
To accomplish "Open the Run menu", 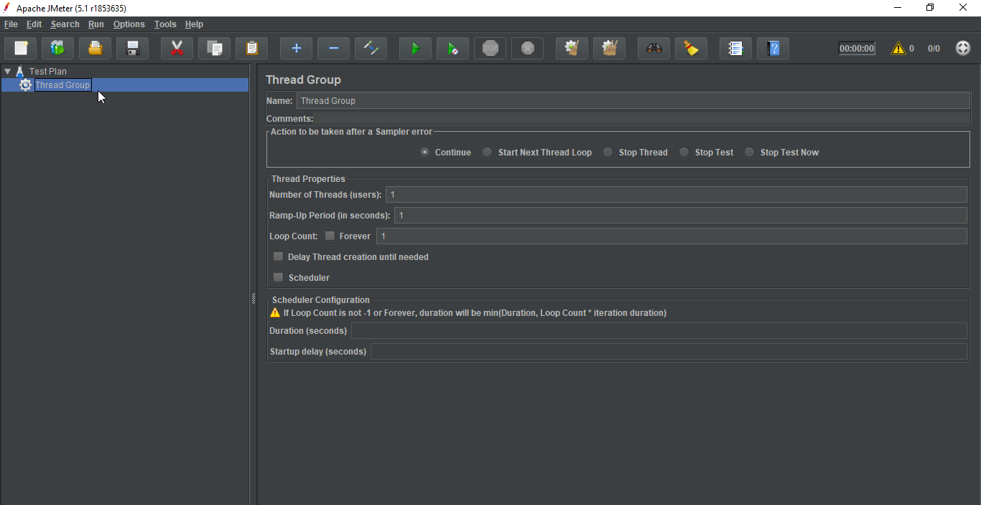I will click(x=96, y=24).
